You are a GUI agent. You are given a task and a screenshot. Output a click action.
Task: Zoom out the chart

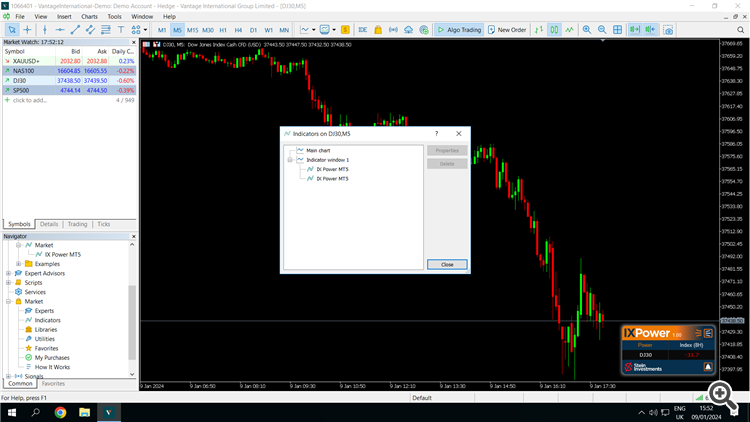(x=602, y=30)
